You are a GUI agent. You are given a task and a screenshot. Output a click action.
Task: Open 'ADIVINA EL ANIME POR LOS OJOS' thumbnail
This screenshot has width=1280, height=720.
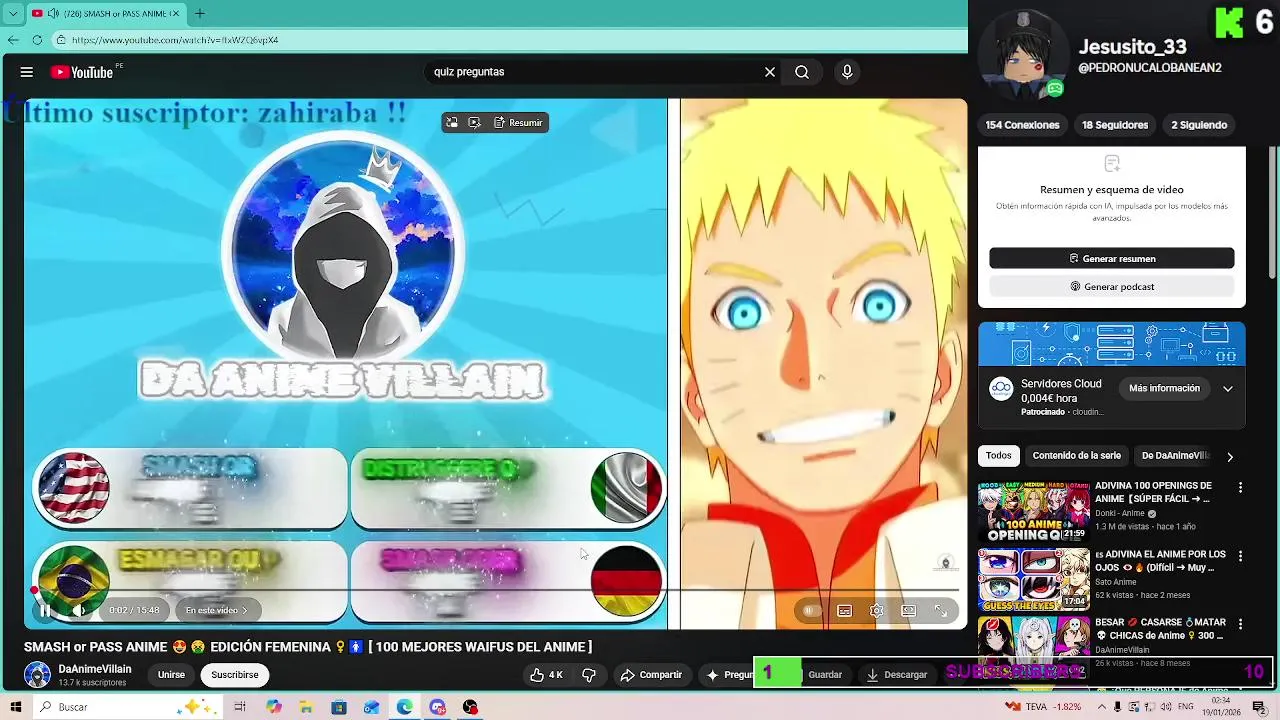[x=1034, y=580]
